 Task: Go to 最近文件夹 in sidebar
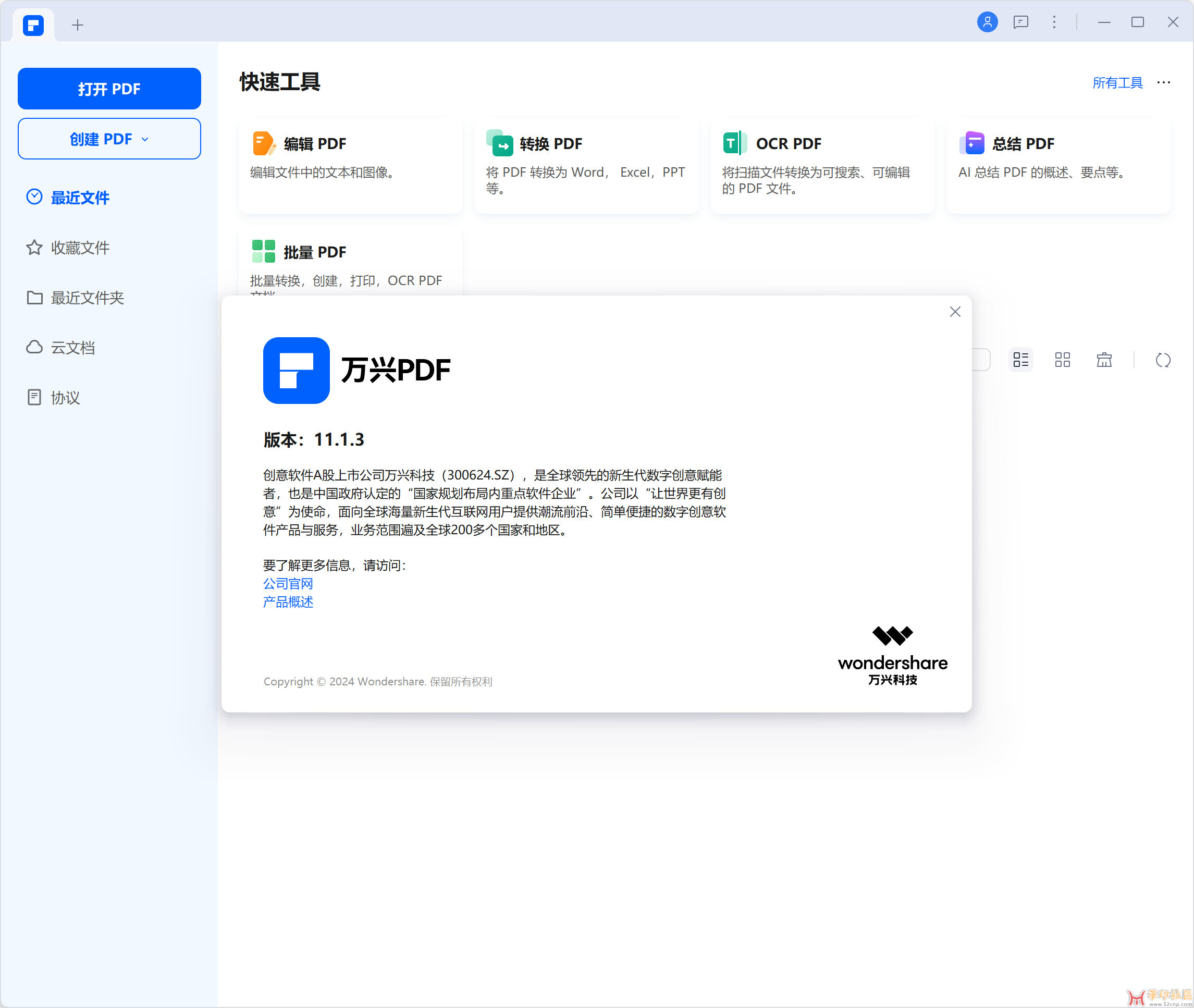[87, 298]
